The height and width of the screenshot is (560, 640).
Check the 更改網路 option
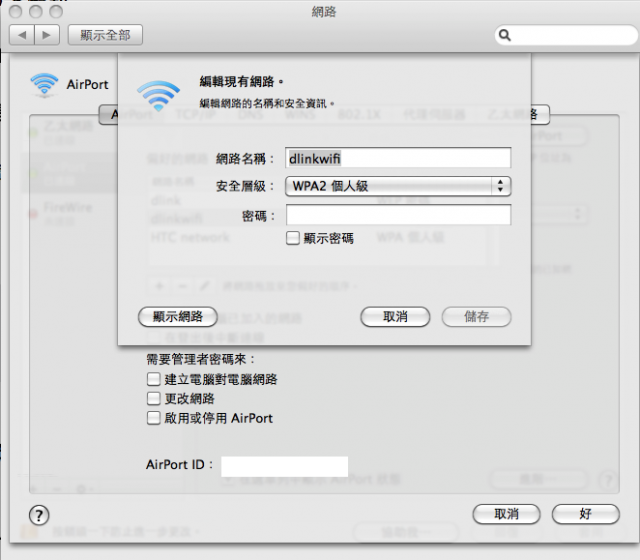click(153, 398)
